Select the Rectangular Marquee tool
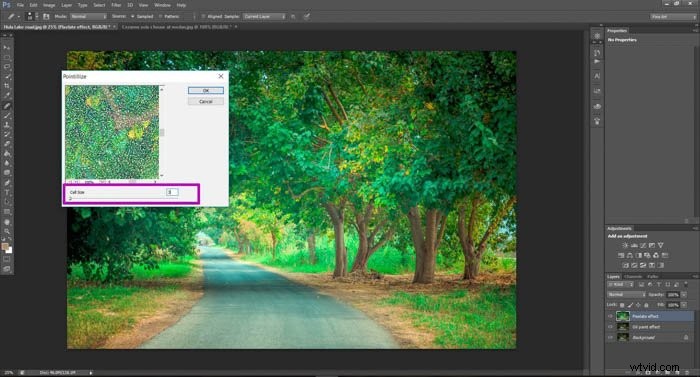The image size is (700, 377). (7, 57)
